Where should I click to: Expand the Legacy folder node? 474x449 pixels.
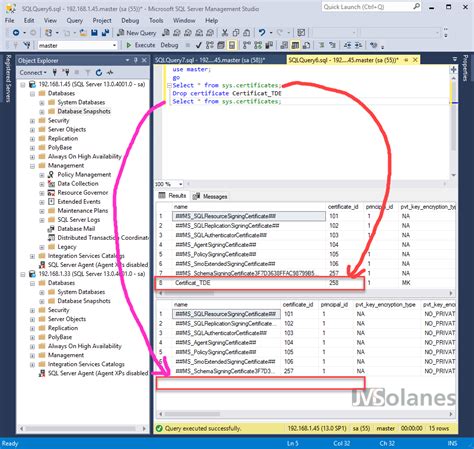(42, 247)
